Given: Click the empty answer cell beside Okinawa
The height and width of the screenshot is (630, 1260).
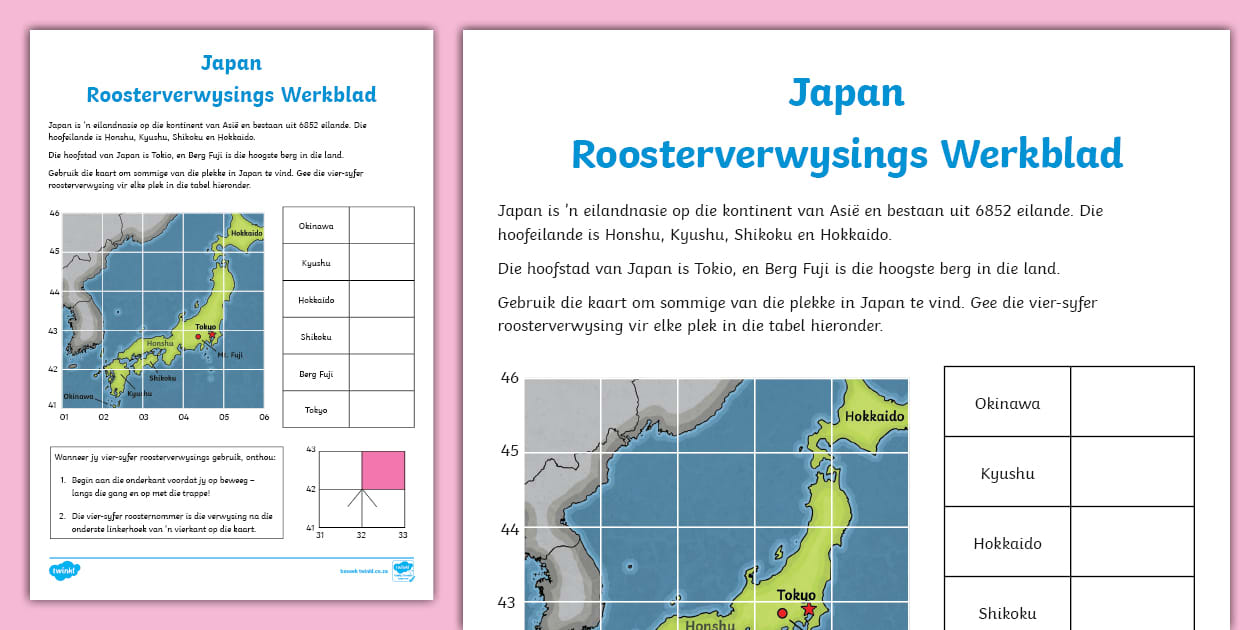Looking at the screenshot, I should (x=1131, y=400).
